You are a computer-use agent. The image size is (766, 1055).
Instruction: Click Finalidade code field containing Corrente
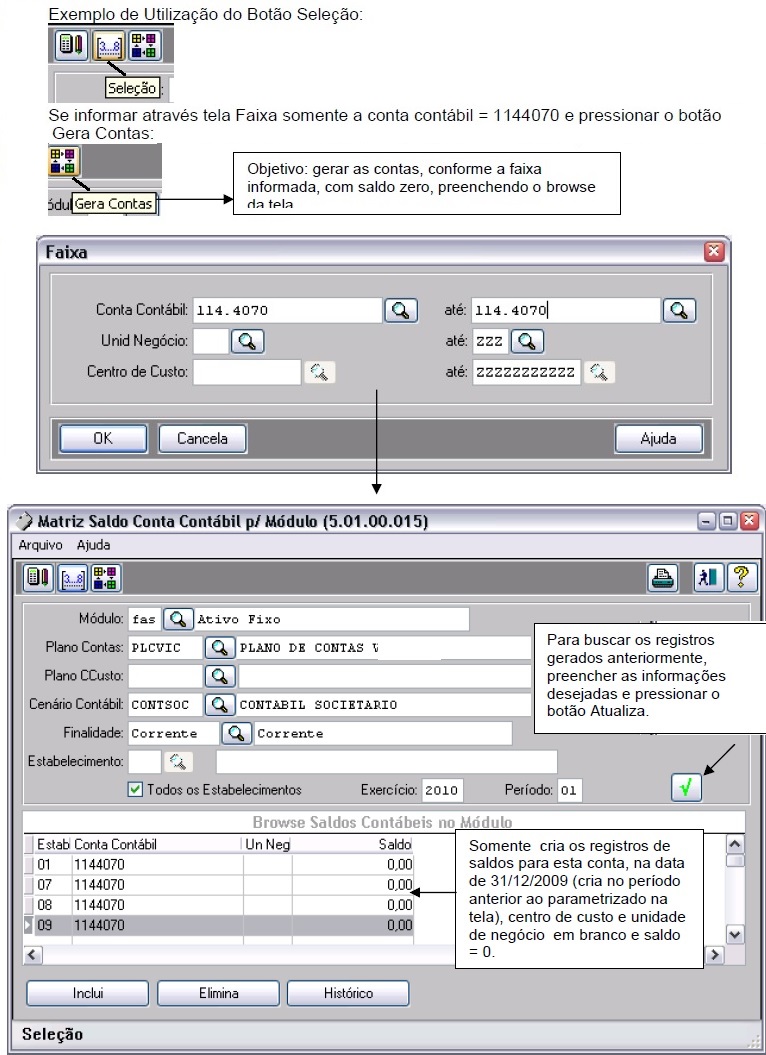pyautogui.click(x=174, y=733)
